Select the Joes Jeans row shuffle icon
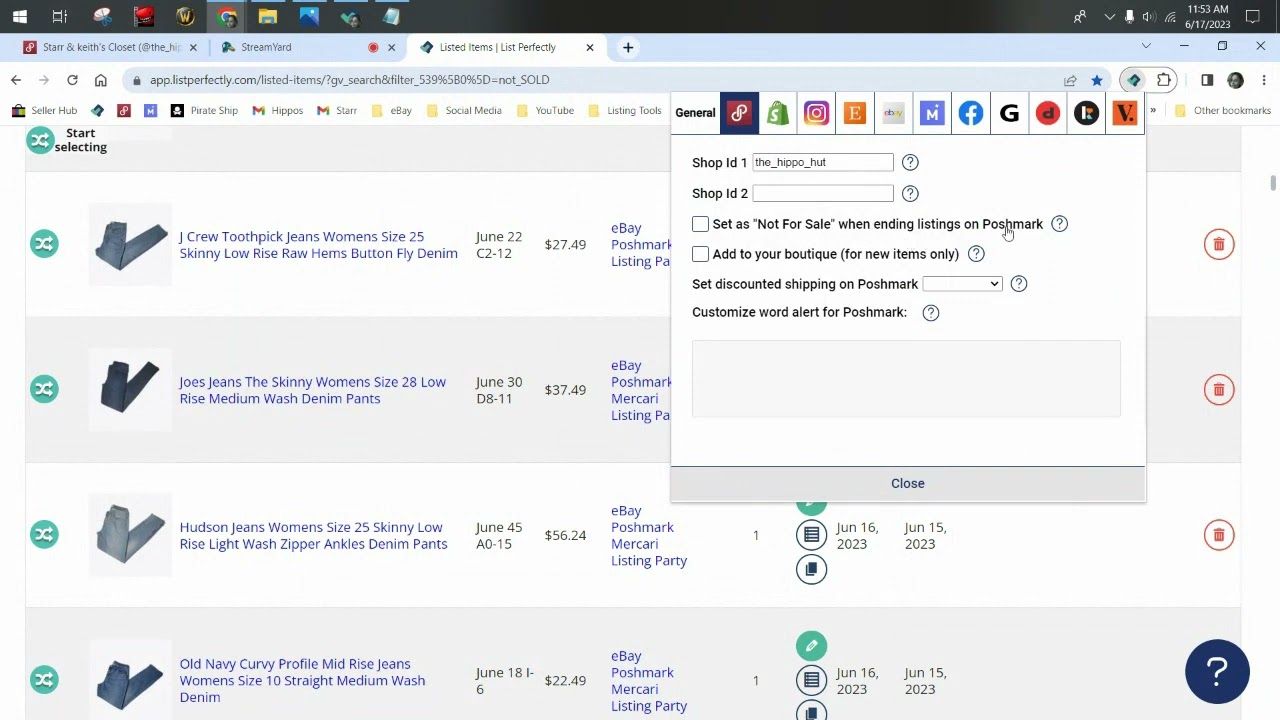1280x720 pixels. pos(44,389)
